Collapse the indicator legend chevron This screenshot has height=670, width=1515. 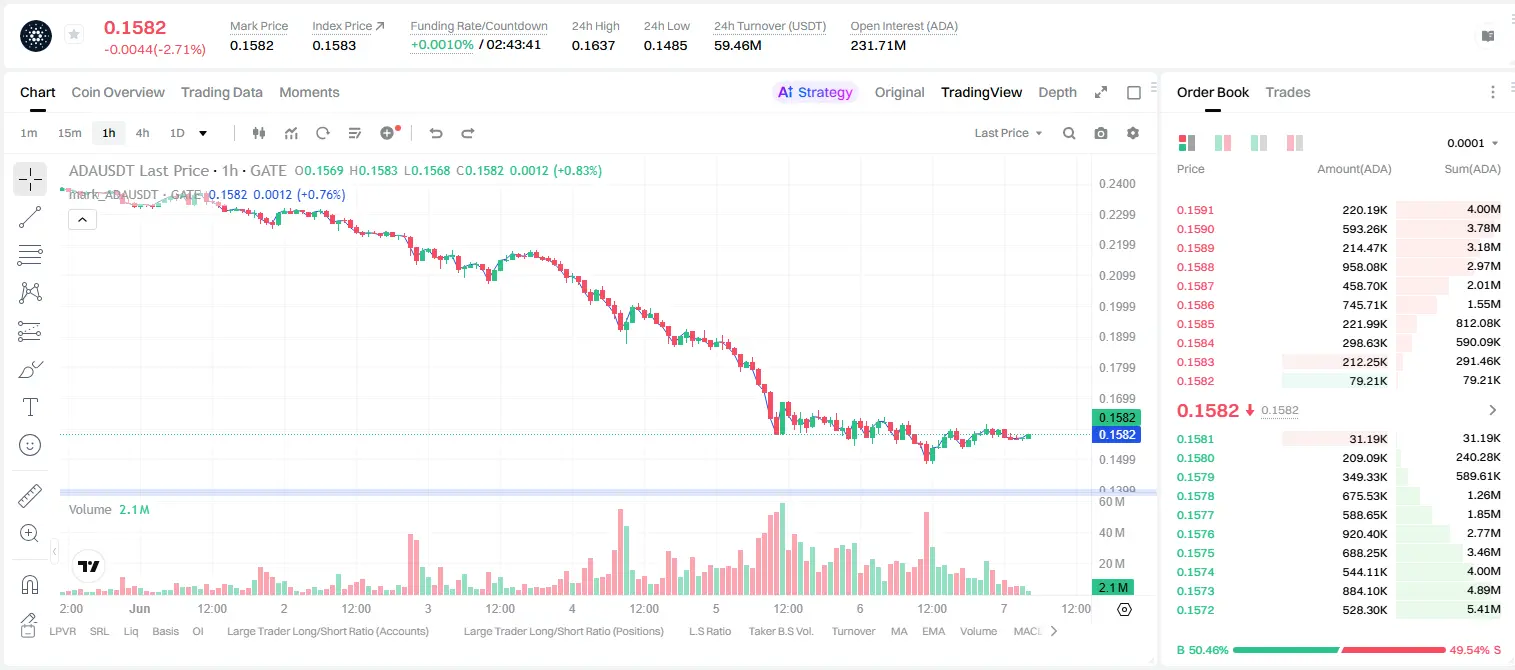coord(82,219)
